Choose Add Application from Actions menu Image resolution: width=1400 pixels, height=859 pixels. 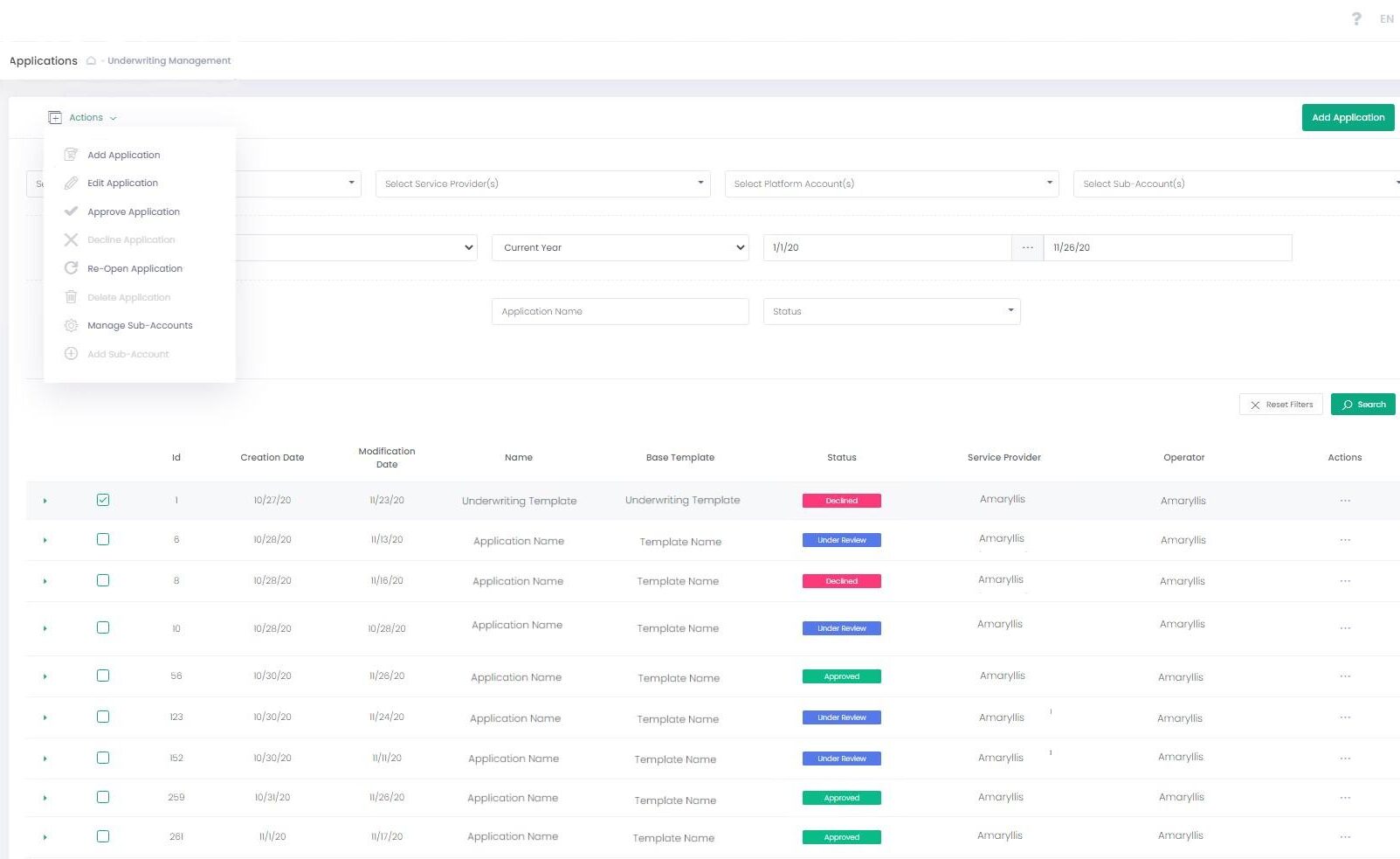[x=123, y=155]
